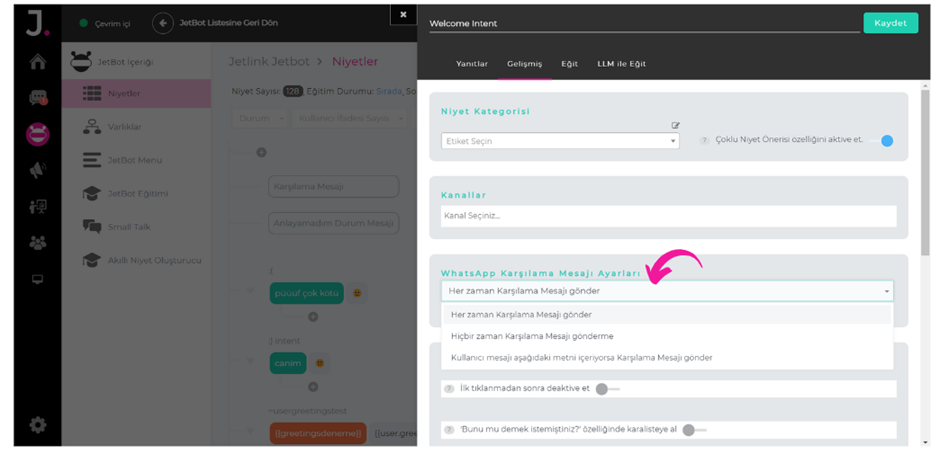Screen dimensions: 940x454
Task: Select the pink JetBot robot icon
Action: tap(38, 133)
